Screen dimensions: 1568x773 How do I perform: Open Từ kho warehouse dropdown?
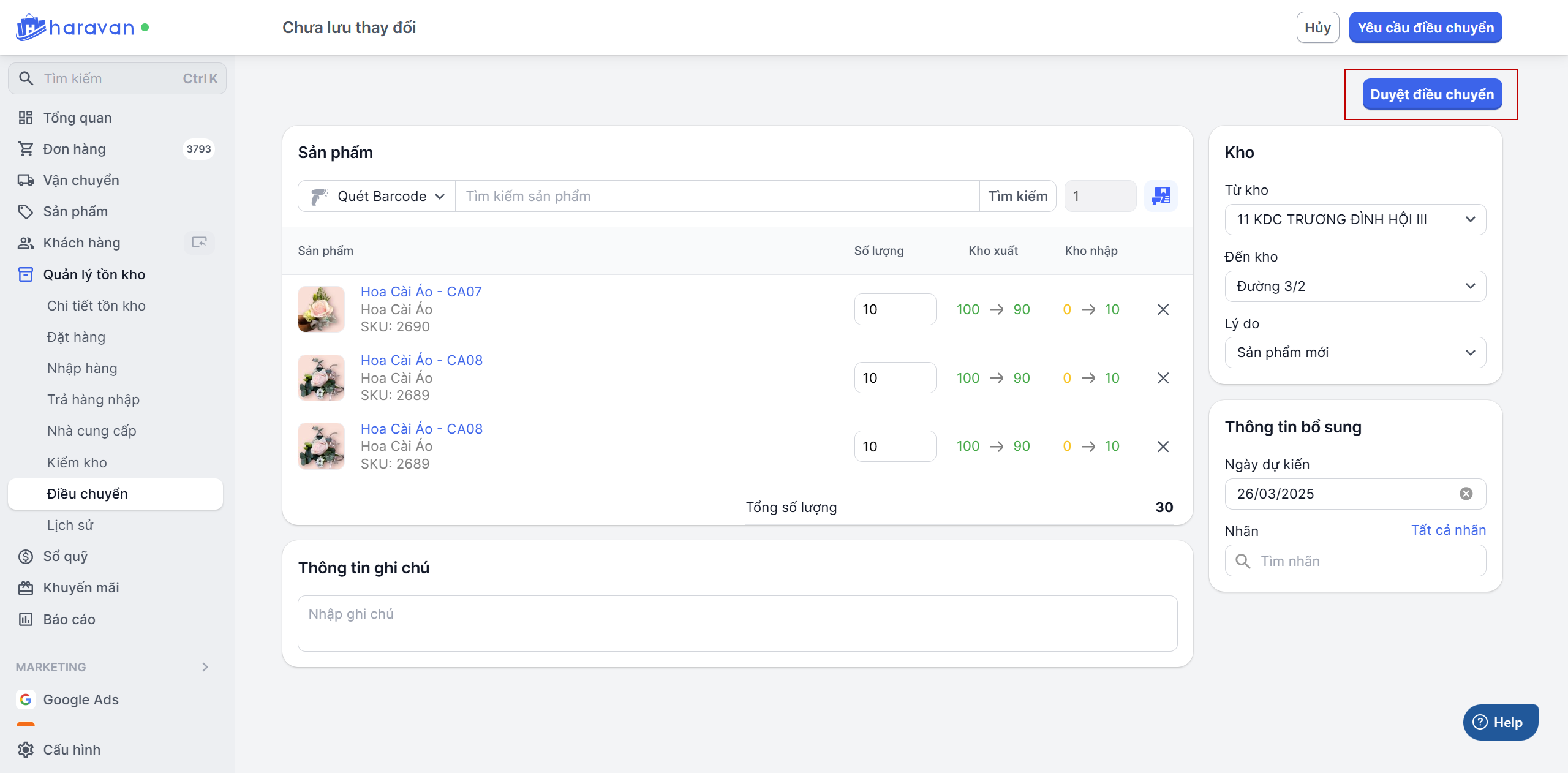[1355, 219]
